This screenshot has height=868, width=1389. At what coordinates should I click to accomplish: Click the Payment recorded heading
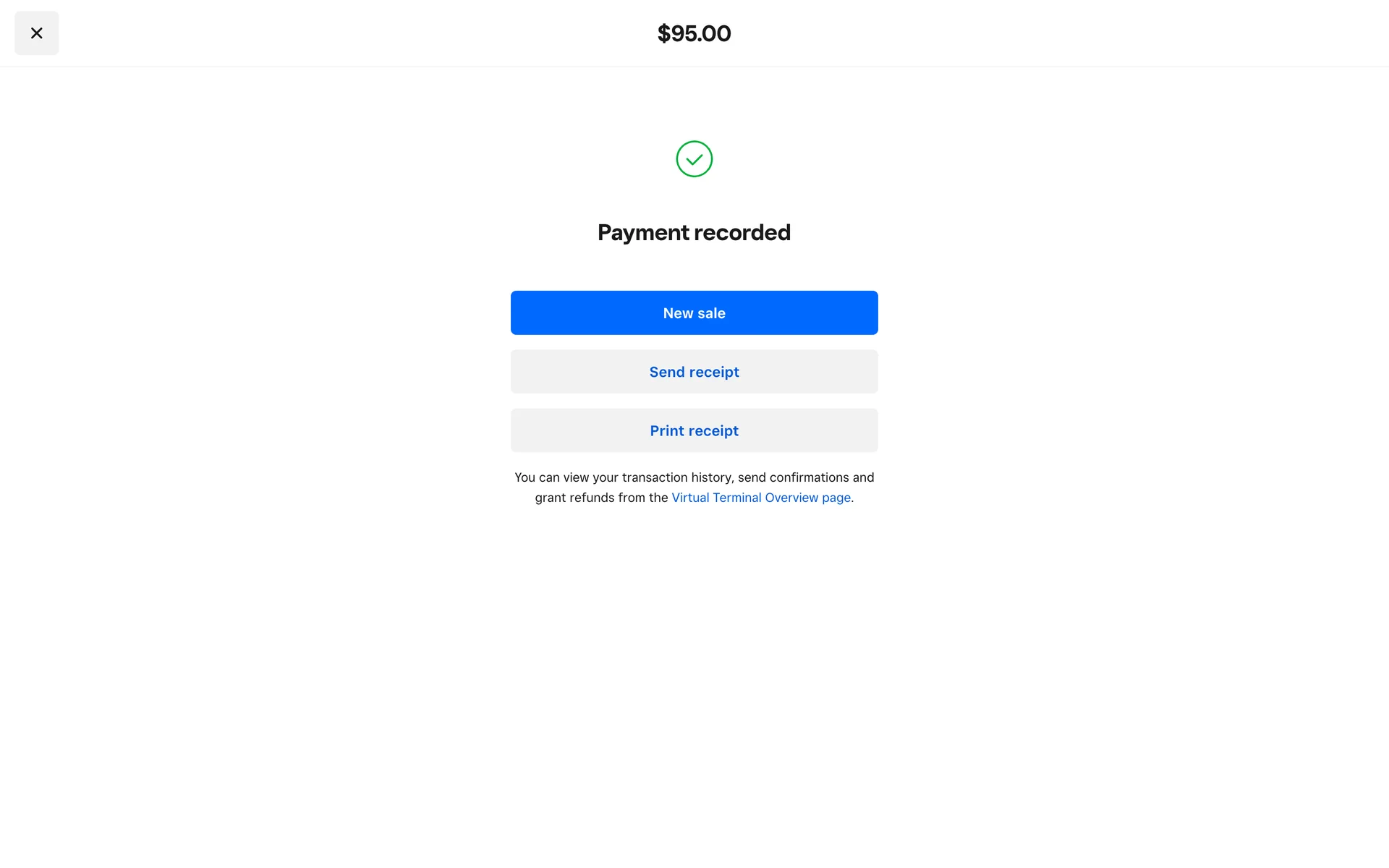click(694, 233)
